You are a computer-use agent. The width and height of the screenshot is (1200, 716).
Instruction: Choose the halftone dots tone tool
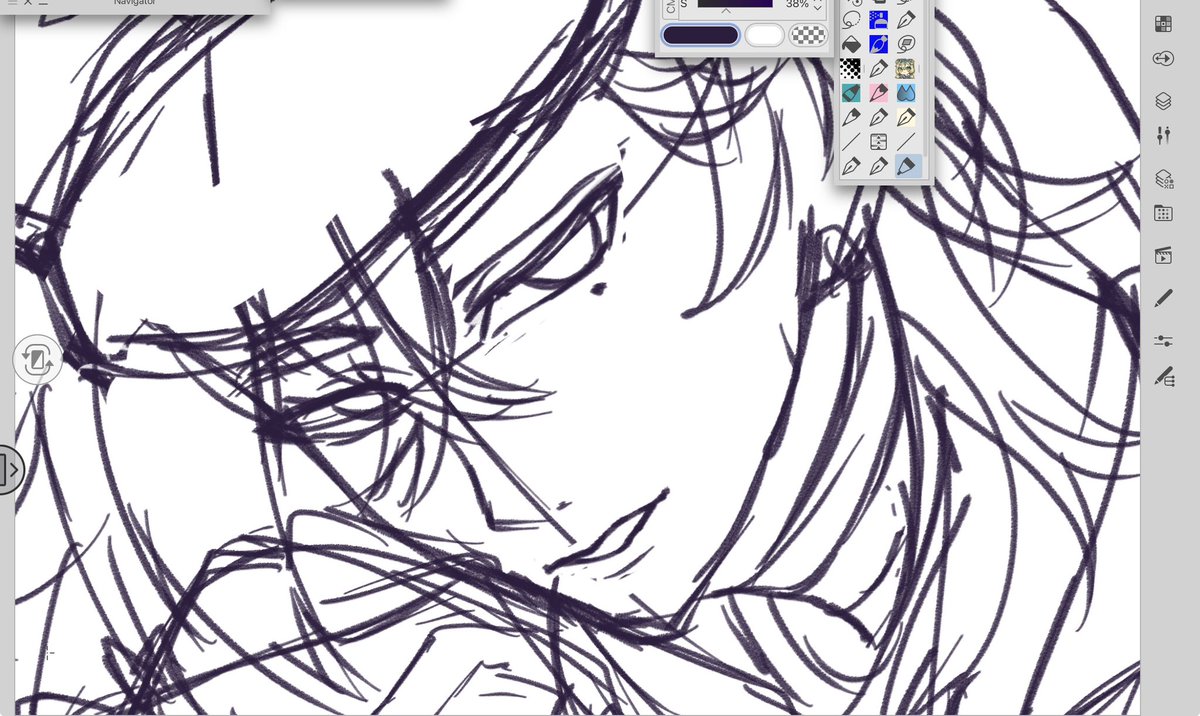tap(851, 69)
